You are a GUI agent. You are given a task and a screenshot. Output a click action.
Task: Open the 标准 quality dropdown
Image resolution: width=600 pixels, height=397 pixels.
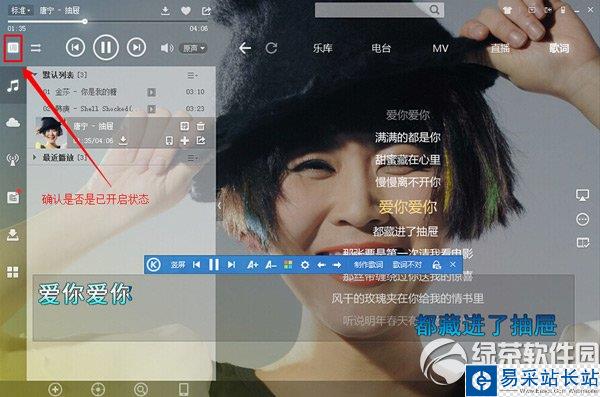pyautogui.click(x=20, y=10)
